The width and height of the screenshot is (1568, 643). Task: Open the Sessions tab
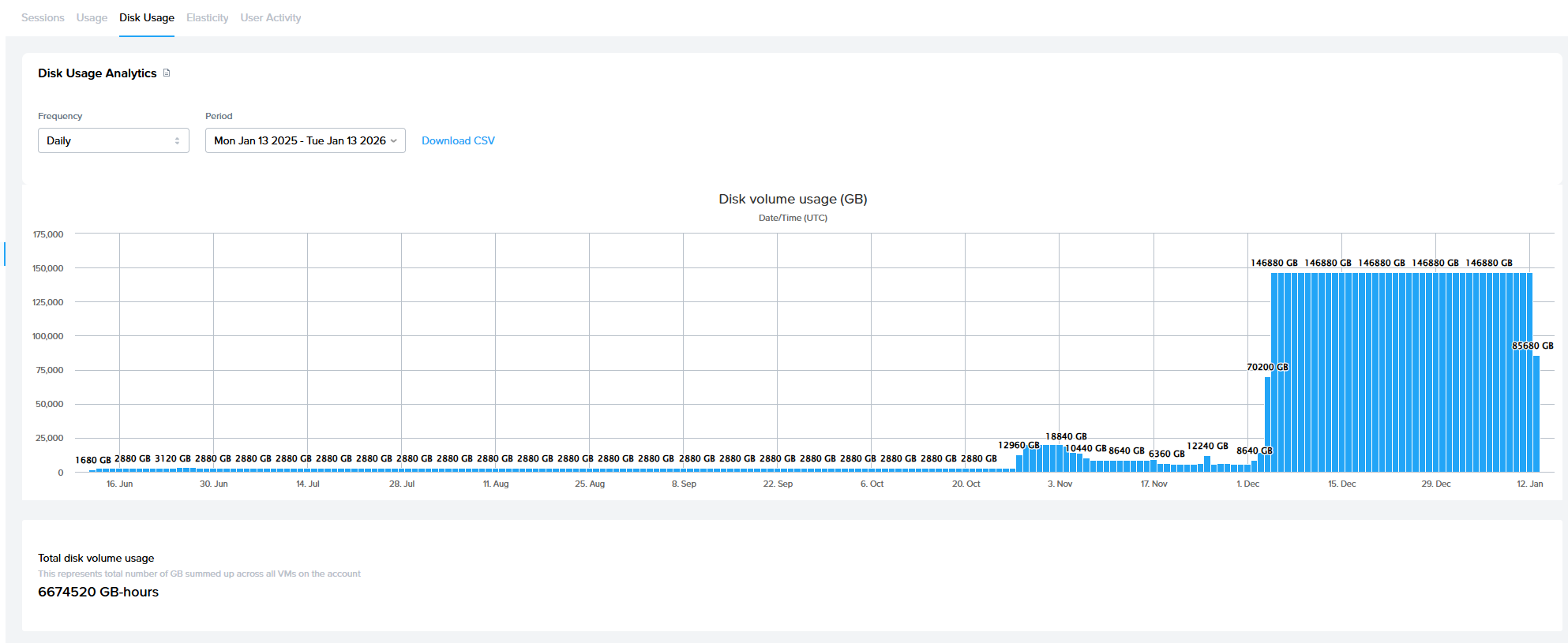(43, 17)
